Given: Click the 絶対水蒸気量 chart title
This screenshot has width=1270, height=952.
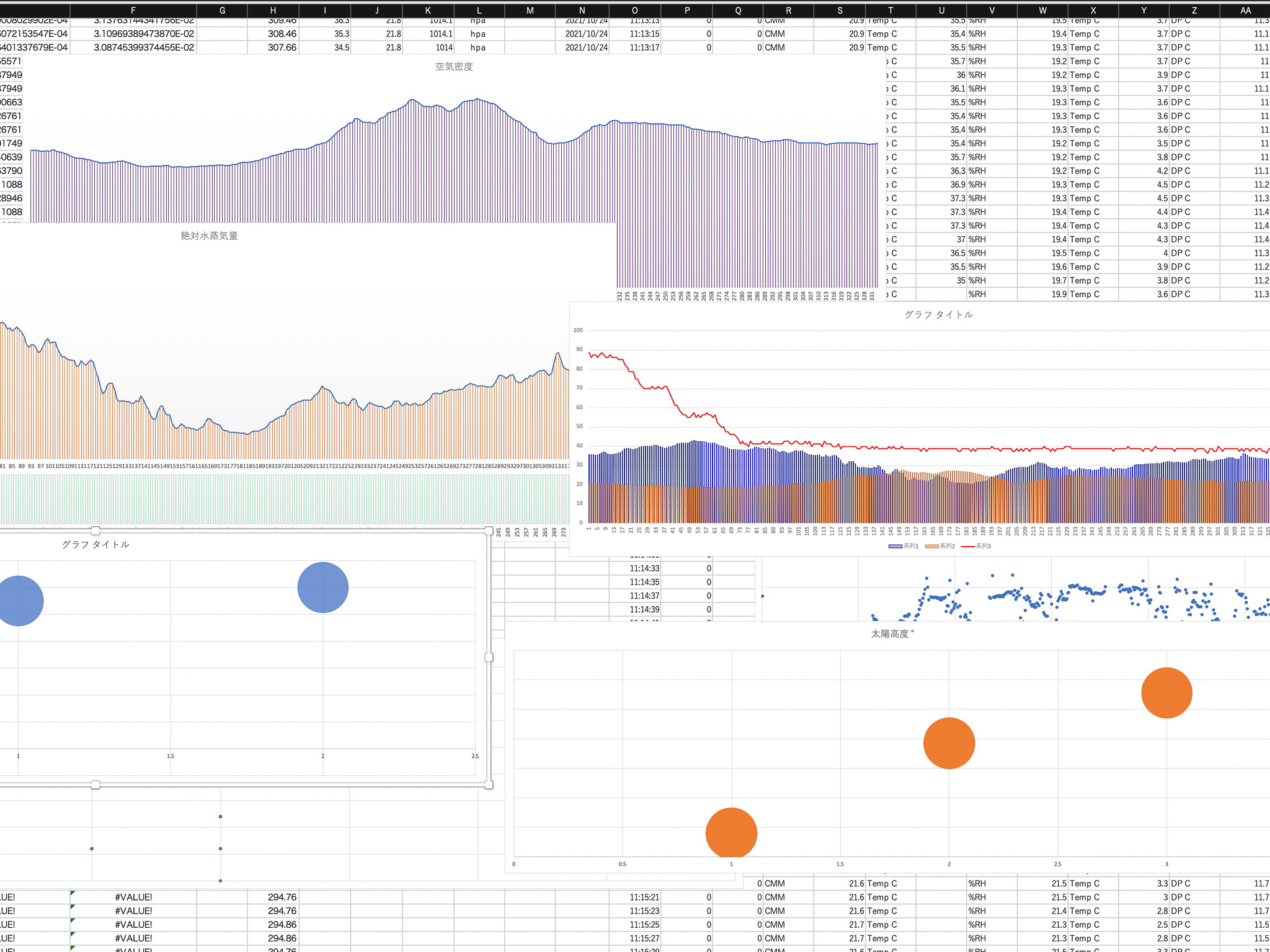Looking at the screenshot, I should (209, 236).
